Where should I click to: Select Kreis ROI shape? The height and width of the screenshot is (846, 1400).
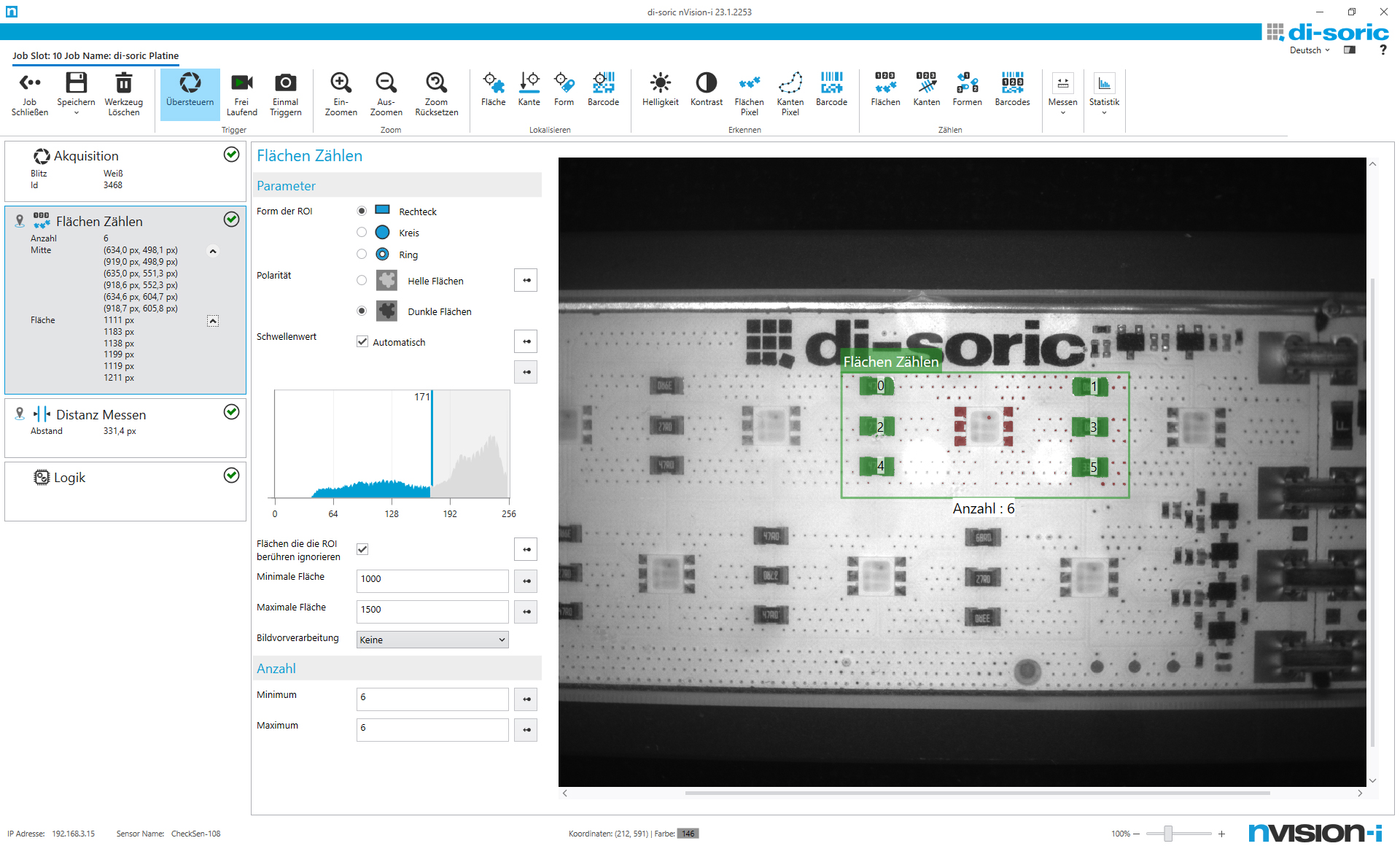pyautogui.click(x=362, y=232)
